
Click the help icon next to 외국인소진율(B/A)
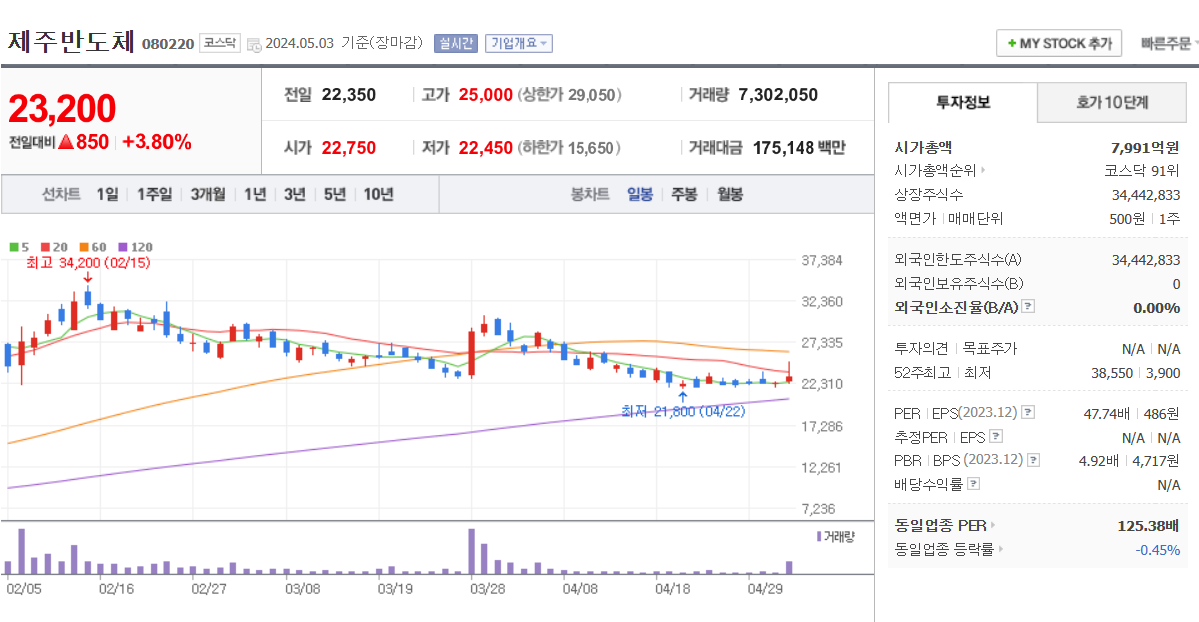pos(1028,306)
